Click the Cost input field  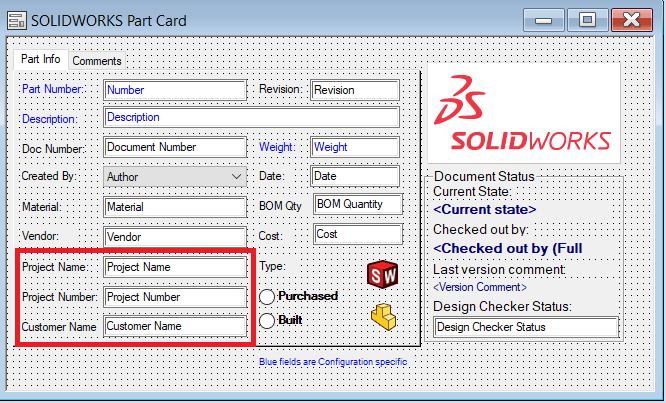pyautogui.click(x=358, y=234)
